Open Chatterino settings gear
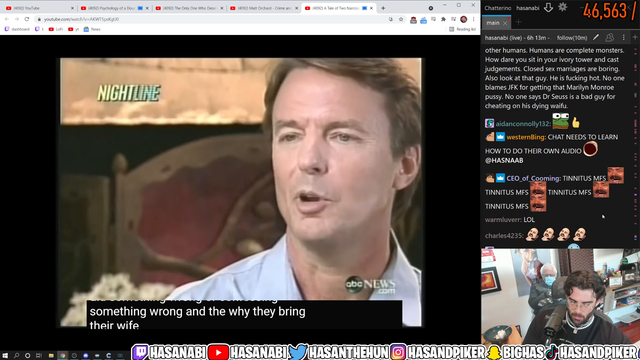The width and height of the screenshot is (640, 360). click(x=562, y=7)
